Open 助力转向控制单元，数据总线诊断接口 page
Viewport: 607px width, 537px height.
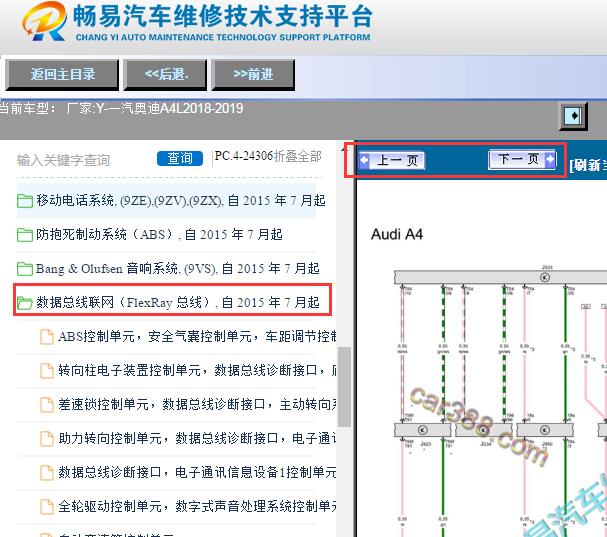(197, 439)
